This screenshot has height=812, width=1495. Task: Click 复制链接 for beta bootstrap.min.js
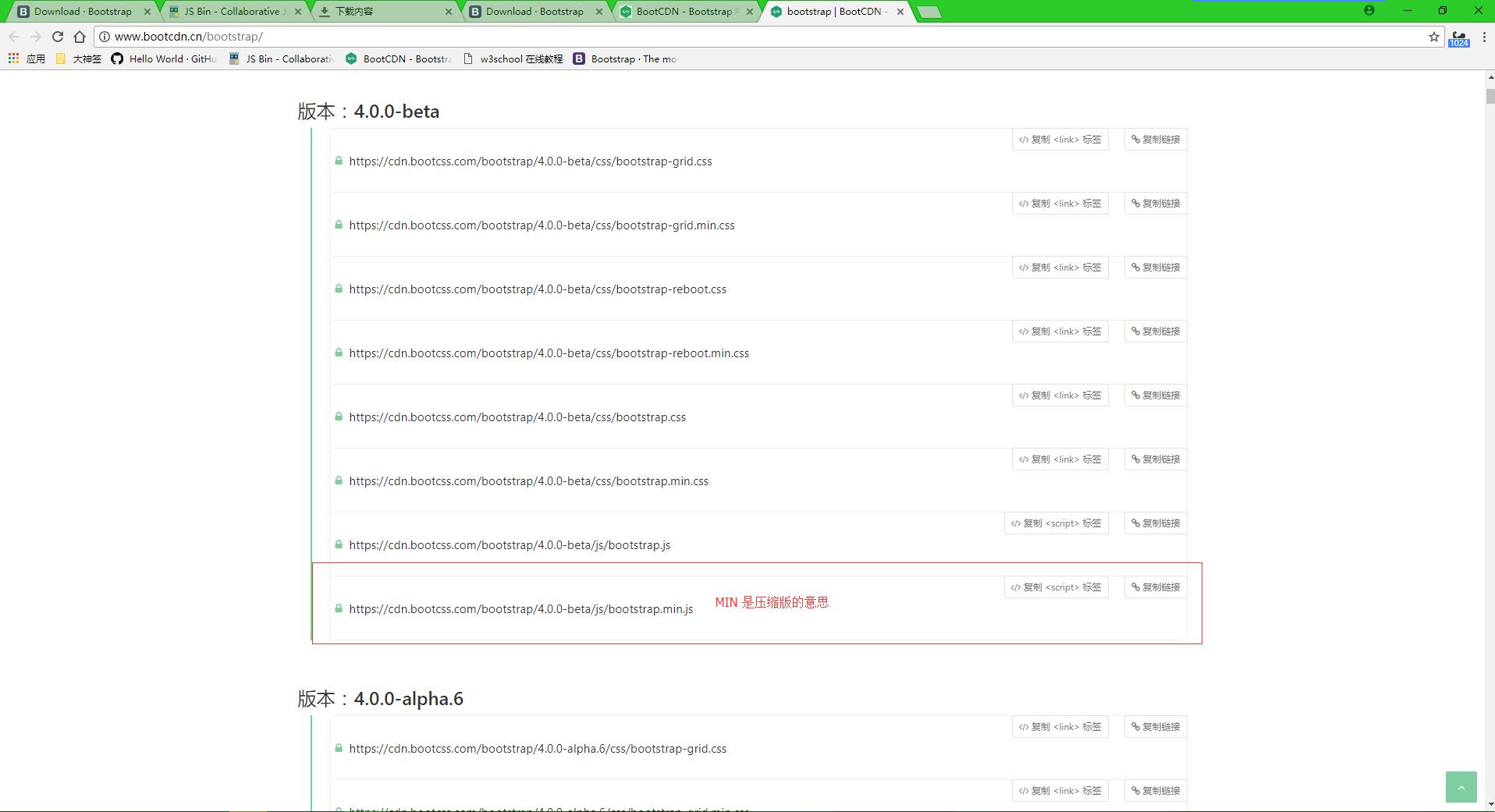1156,587
